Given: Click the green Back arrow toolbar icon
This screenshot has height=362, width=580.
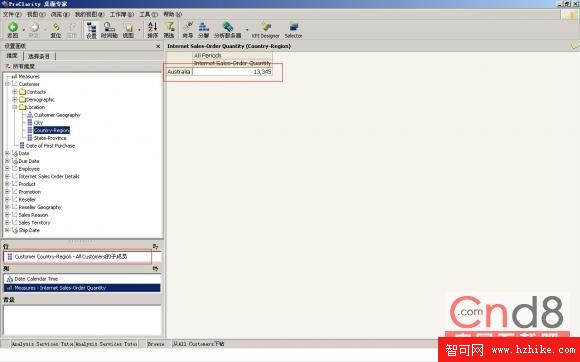Looking at the screenshot, I should (13, 30).
